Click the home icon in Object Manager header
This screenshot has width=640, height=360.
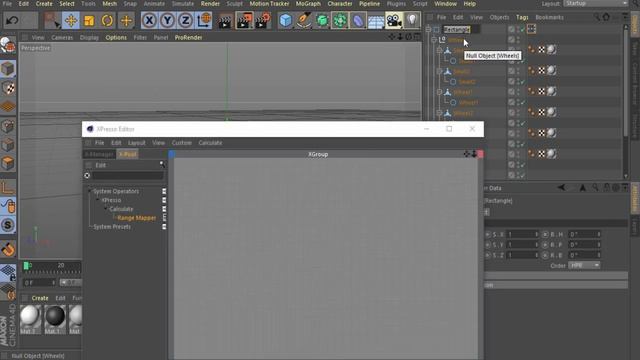607,17
